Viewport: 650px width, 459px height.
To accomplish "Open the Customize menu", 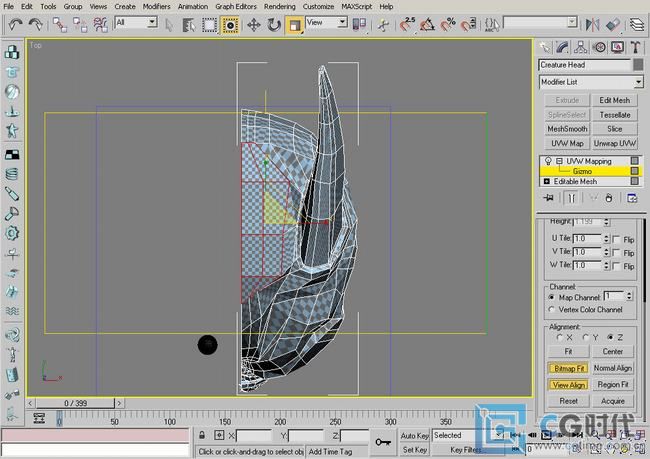I will click(x=318, y=7).
